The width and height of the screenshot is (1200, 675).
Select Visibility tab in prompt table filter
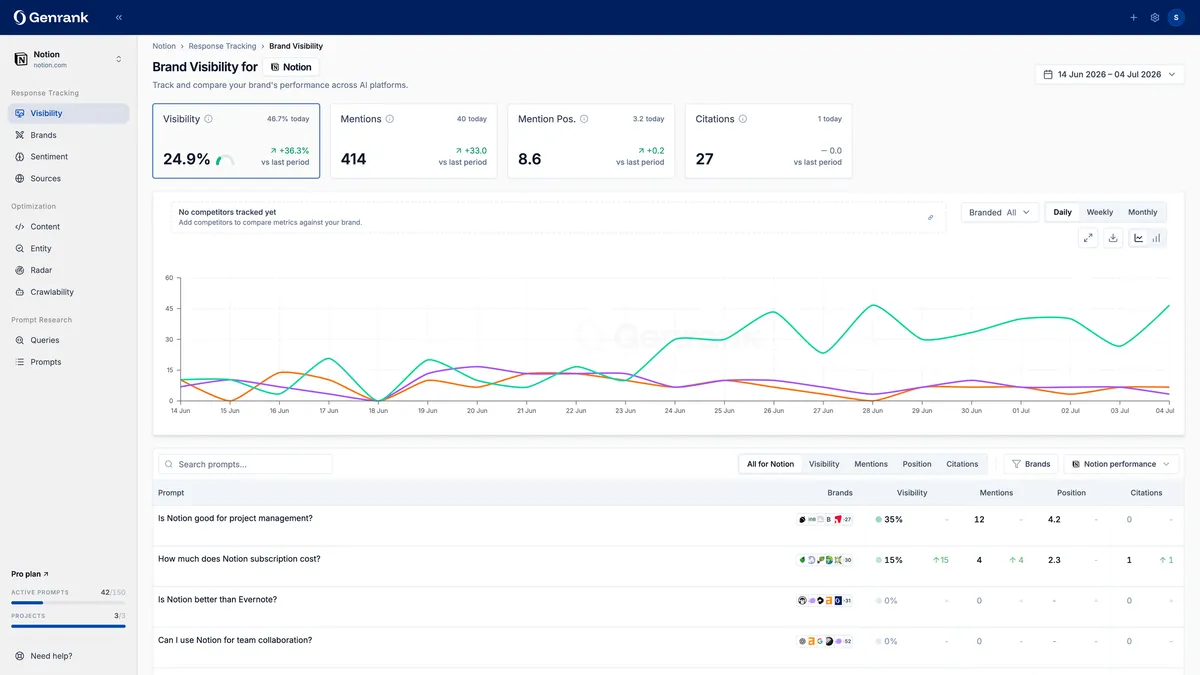coord(824,464)
